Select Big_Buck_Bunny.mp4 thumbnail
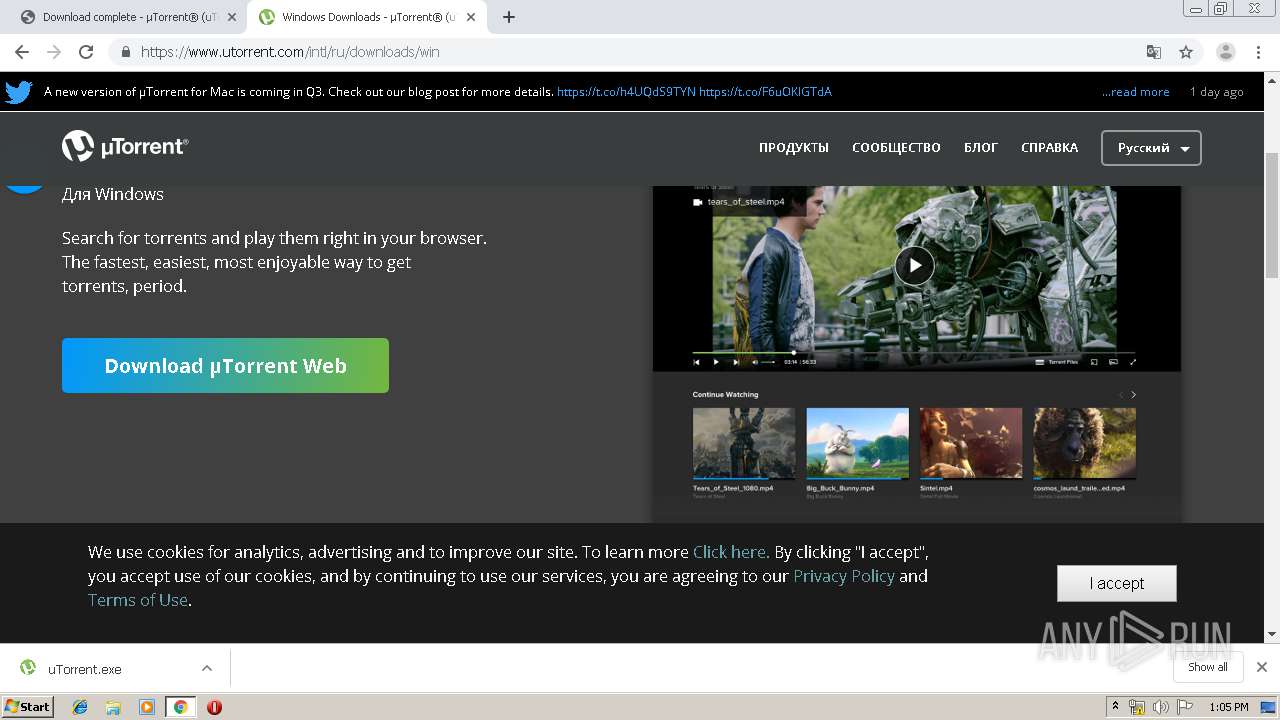Screen dimensions: 1280x720 coord(858,443)
